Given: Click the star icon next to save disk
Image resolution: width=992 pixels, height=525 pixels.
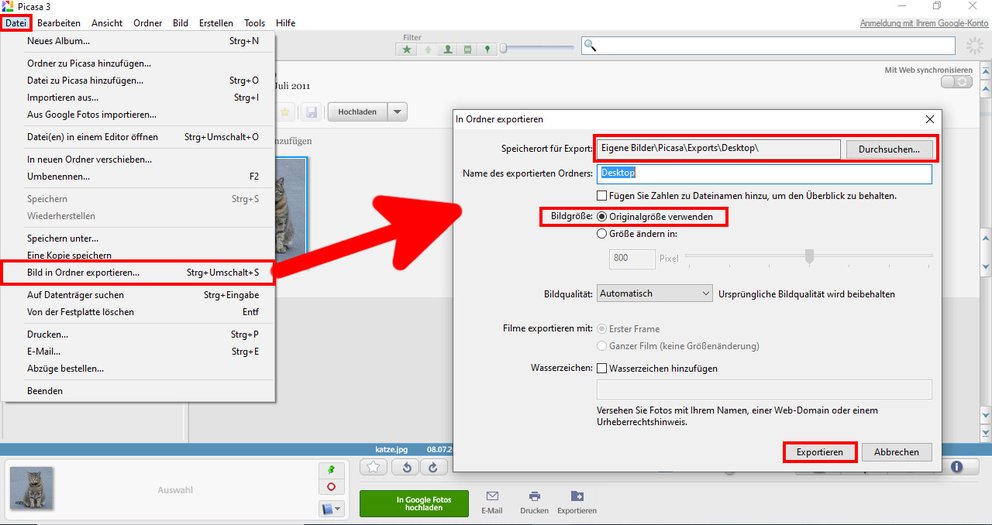Looking at the screenshot, I should (x=285, y=112).
